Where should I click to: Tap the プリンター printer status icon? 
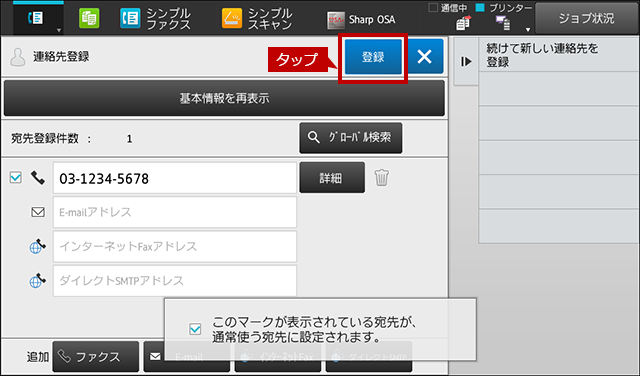click(503, 23)
